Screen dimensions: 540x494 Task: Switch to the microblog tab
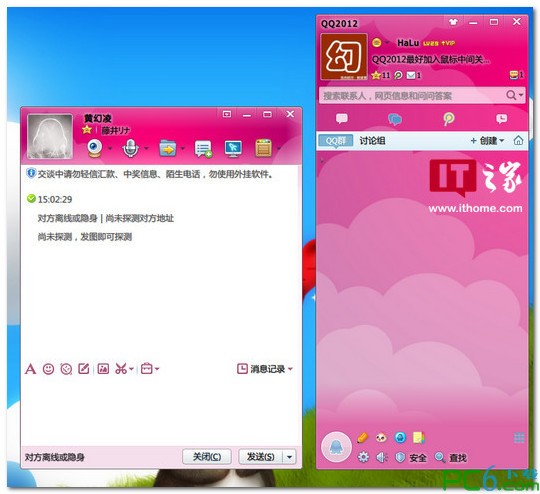(448, 119)
